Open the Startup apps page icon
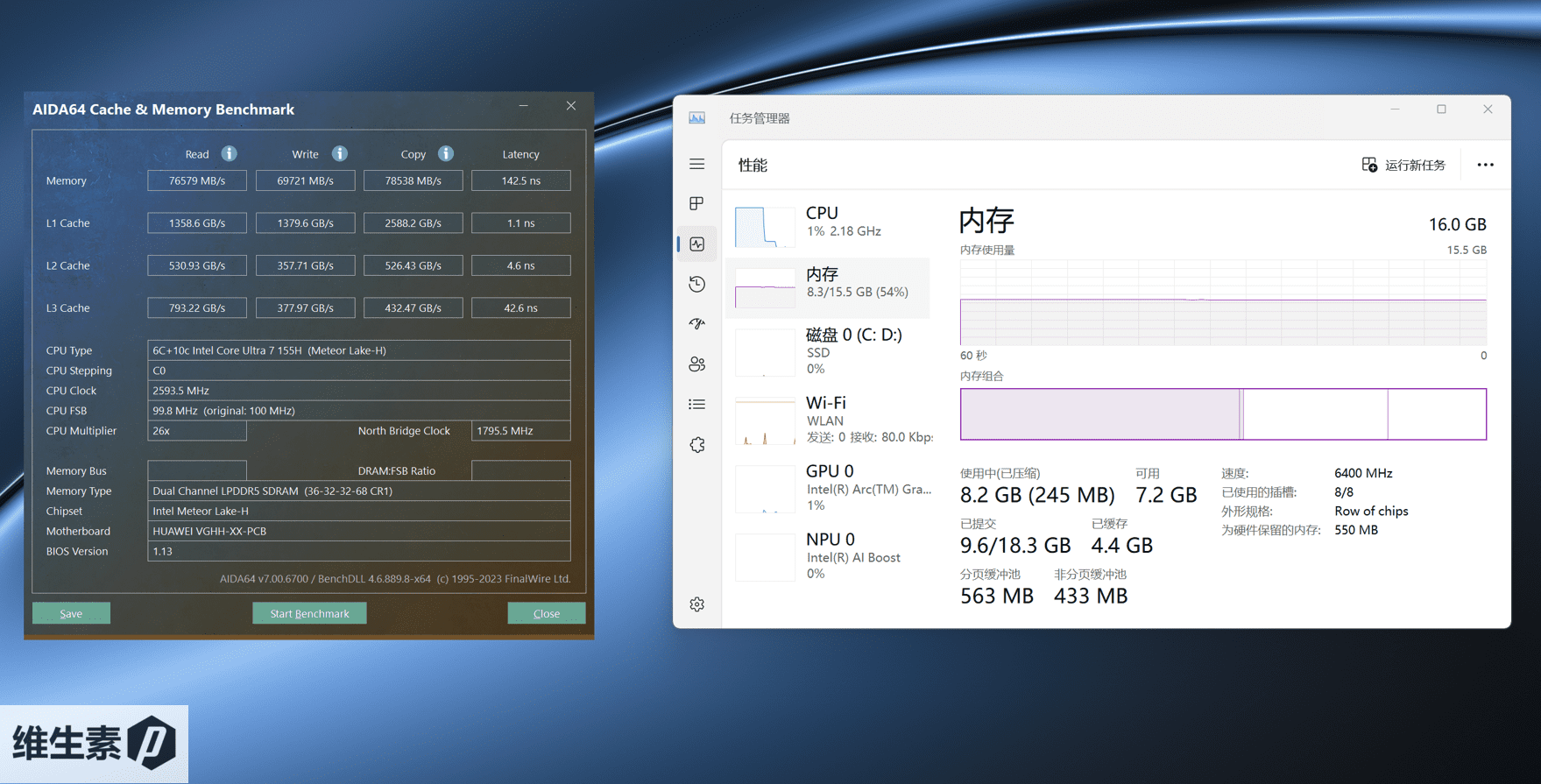1541x784 pixels. click(x=696, y=324)
